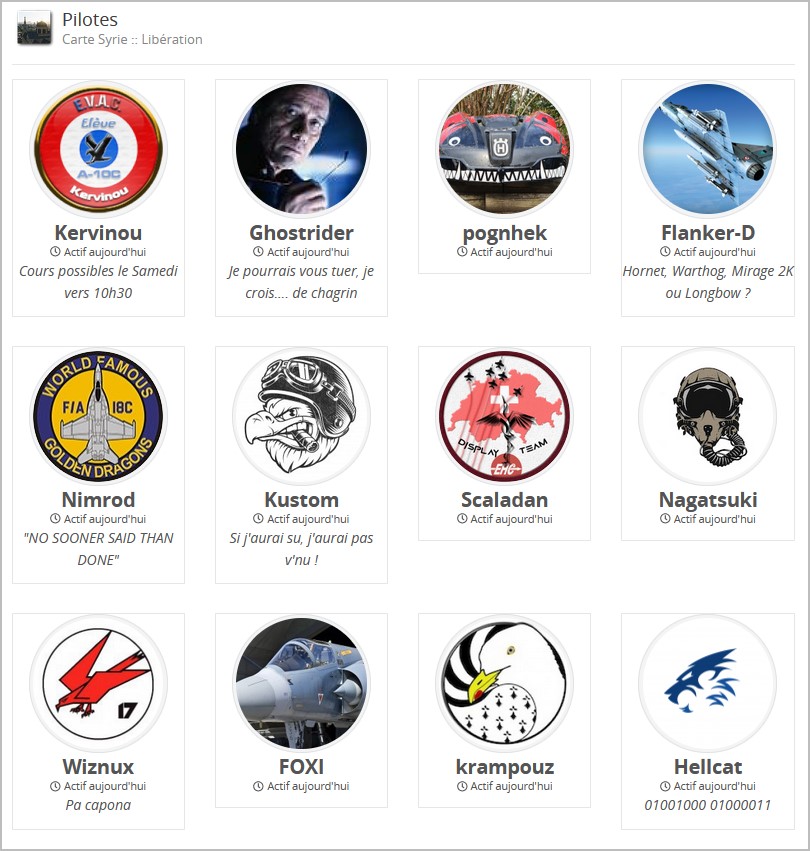Click the Pilotes section heading
This screenshot has height=851, width=810.
coord(90,20)
